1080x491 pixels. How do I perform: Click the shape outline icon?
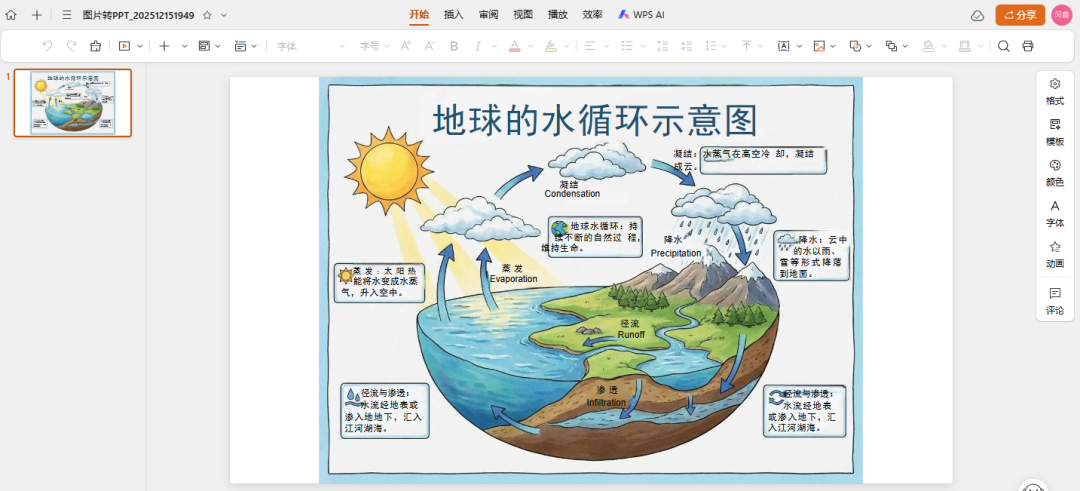(x=964, y=46)
